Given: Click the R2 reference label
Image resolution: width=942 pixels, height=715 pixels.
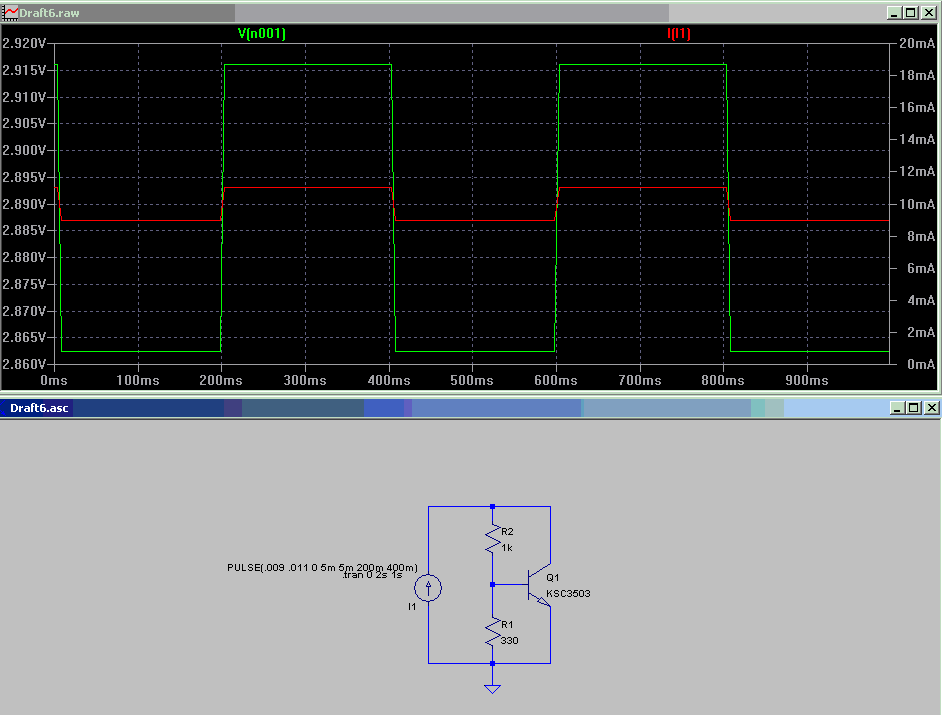Looking at the screenshot, I should click(507, 532).
